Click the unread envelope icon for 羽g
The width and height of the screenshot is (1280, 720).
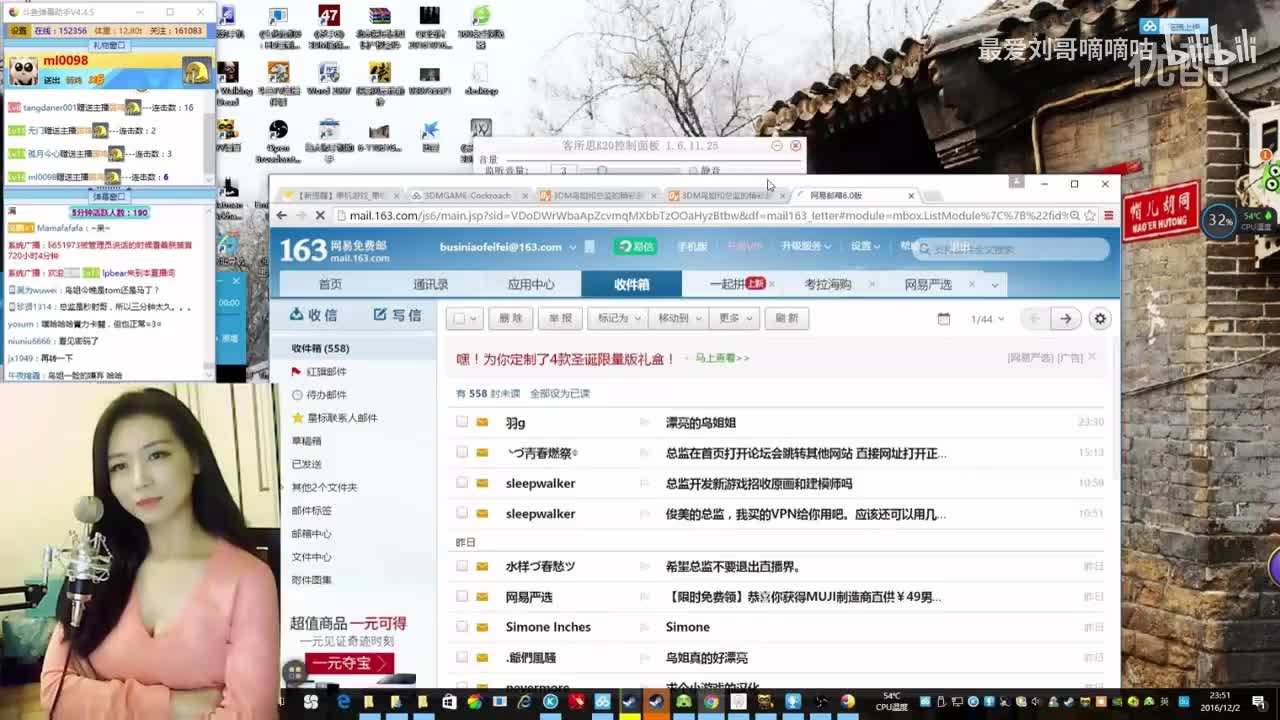click(483, 422)
